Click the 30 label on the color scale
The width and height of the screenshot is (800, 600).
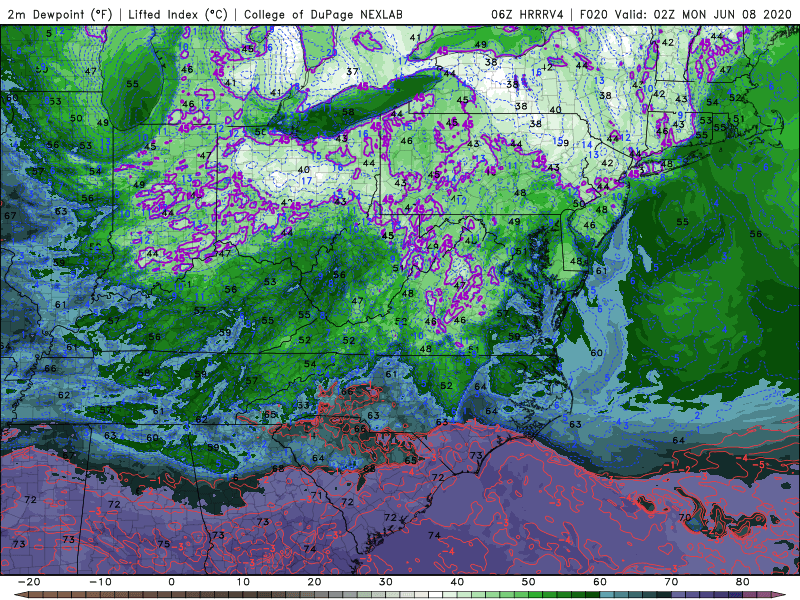(386, 582)
